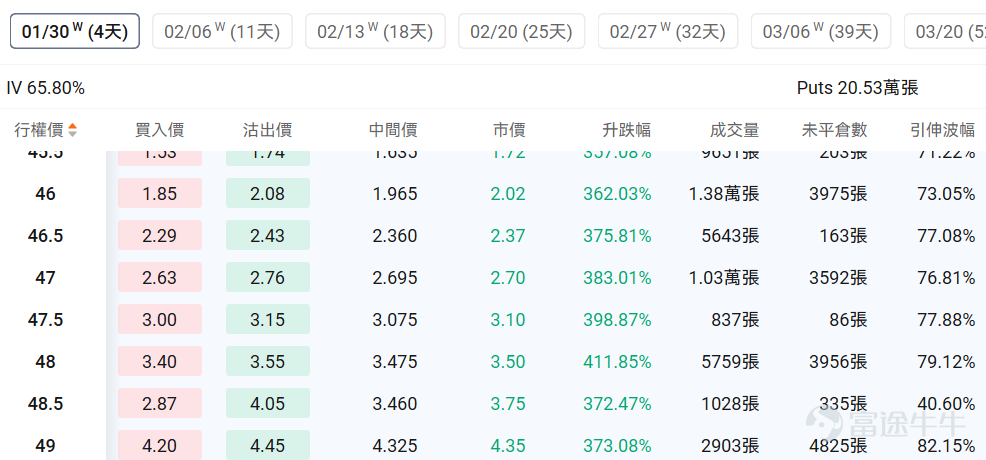The height and width of the screenshot is (460, 986).
Task: Select strike price 47.5 row
Action: (493, 320)
